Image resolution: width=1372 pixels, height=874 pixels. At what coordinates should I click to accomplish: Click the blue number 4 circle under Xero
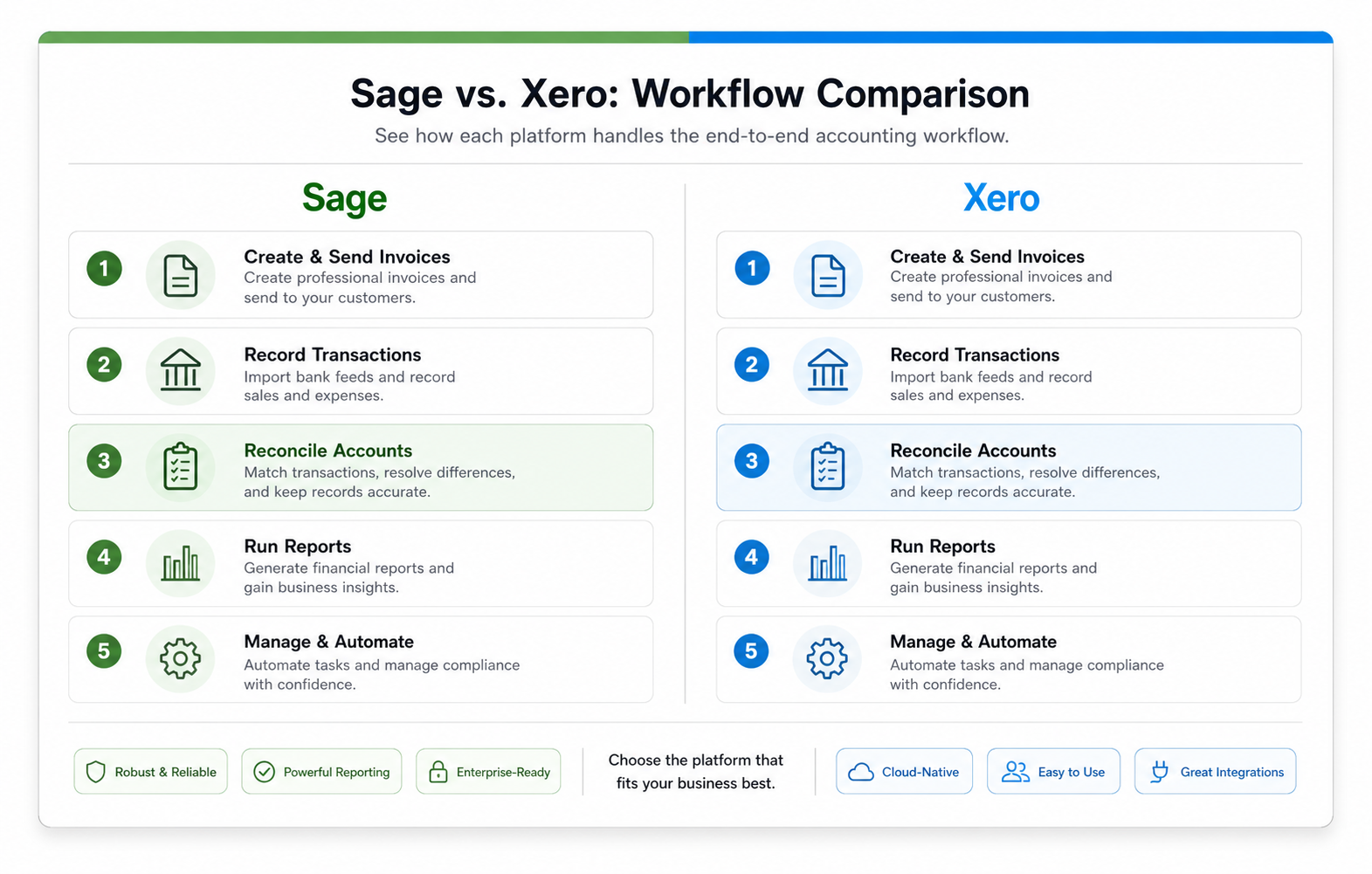(x=752, y=556)
